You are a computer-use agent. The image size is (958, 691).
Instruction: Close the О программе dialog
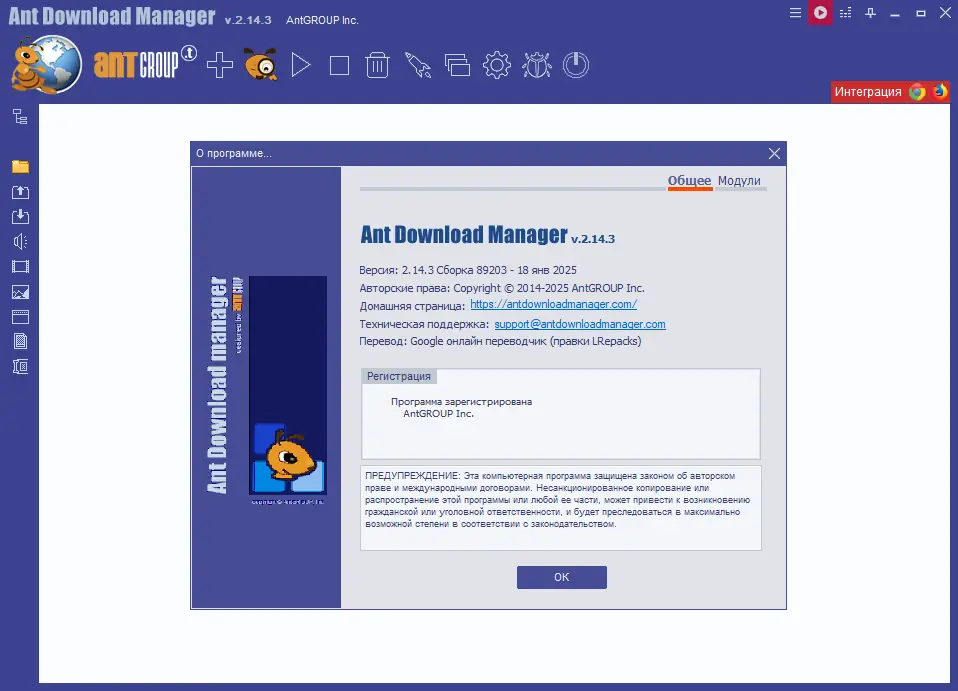click(774, 153)
